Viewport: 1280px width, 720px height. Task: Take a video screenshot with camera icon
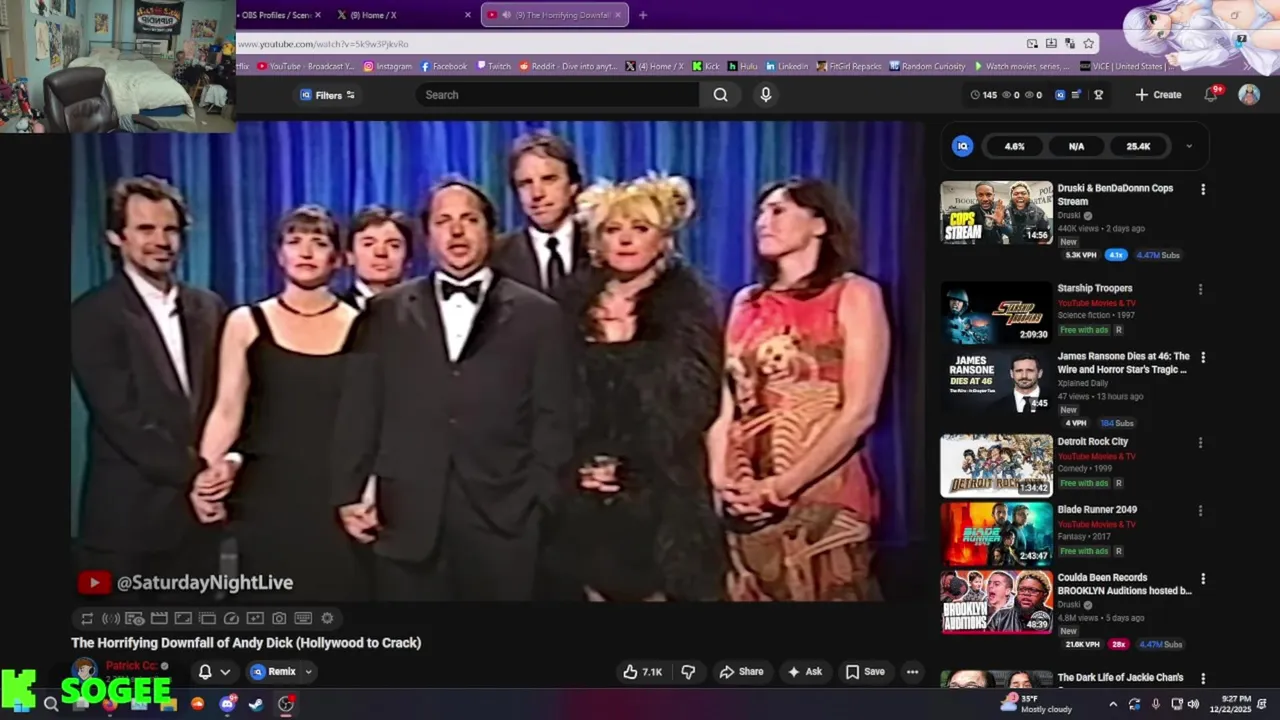click(x=279, y=619)
